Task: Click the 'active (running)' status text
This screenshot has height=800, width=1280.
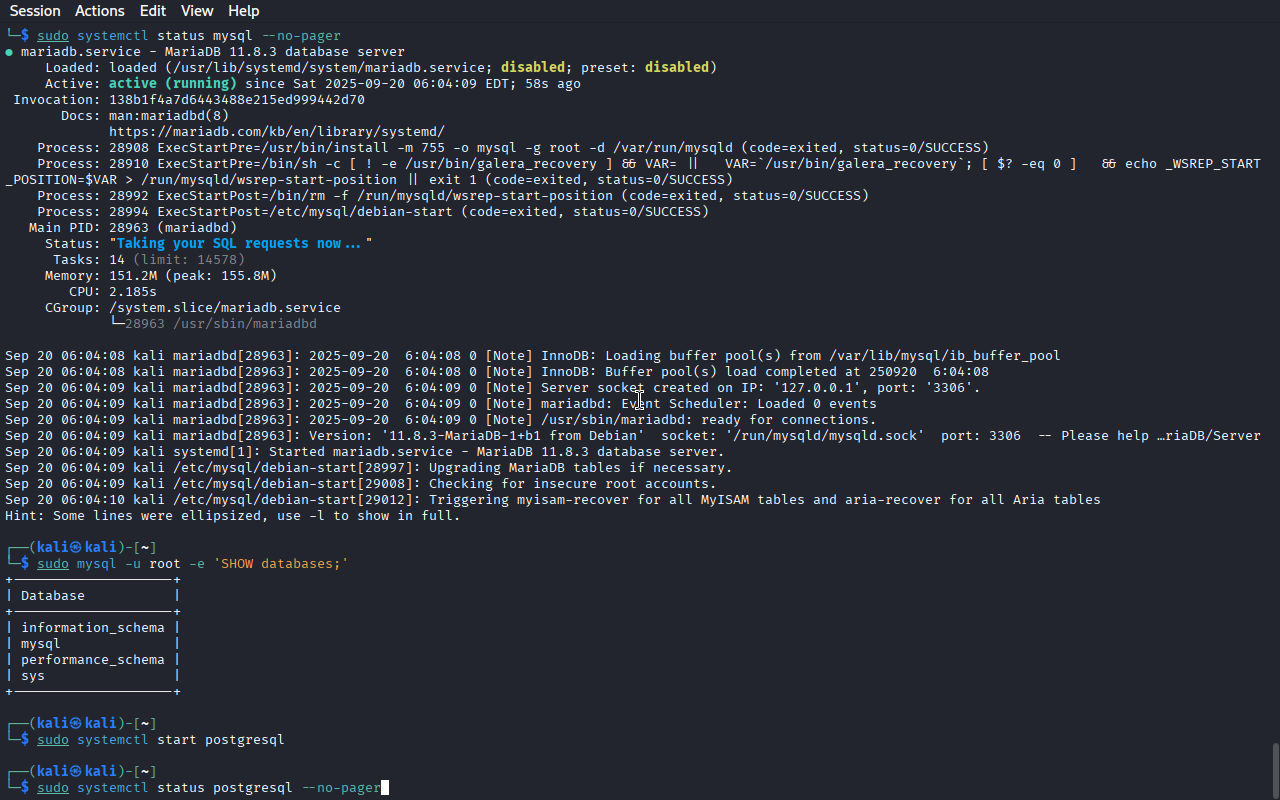Action: coord(173,84)
